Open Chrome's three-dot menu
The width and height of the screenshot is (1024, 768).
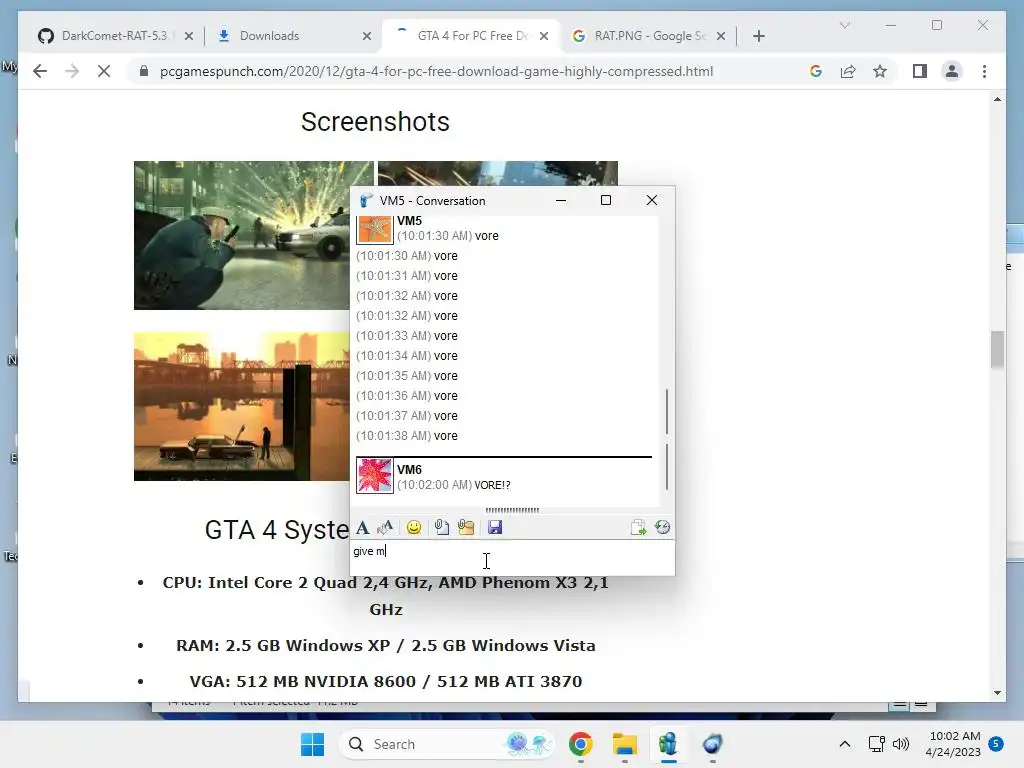(x=984, y=71)
